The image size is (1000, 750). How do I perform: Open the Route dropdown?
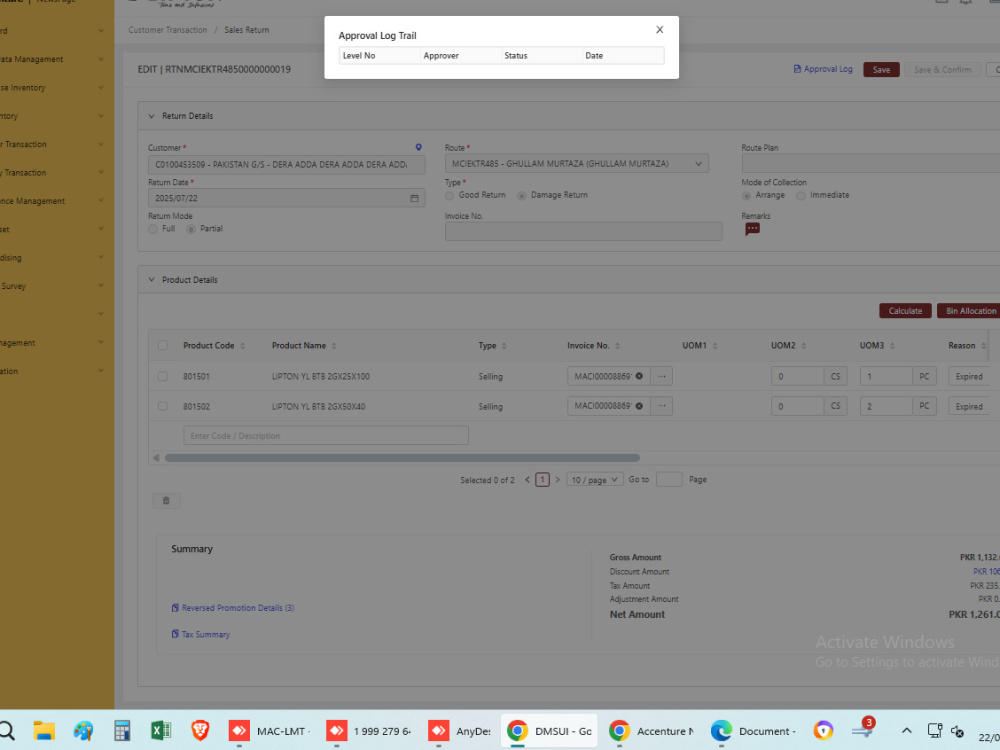(x=577, y=164)
